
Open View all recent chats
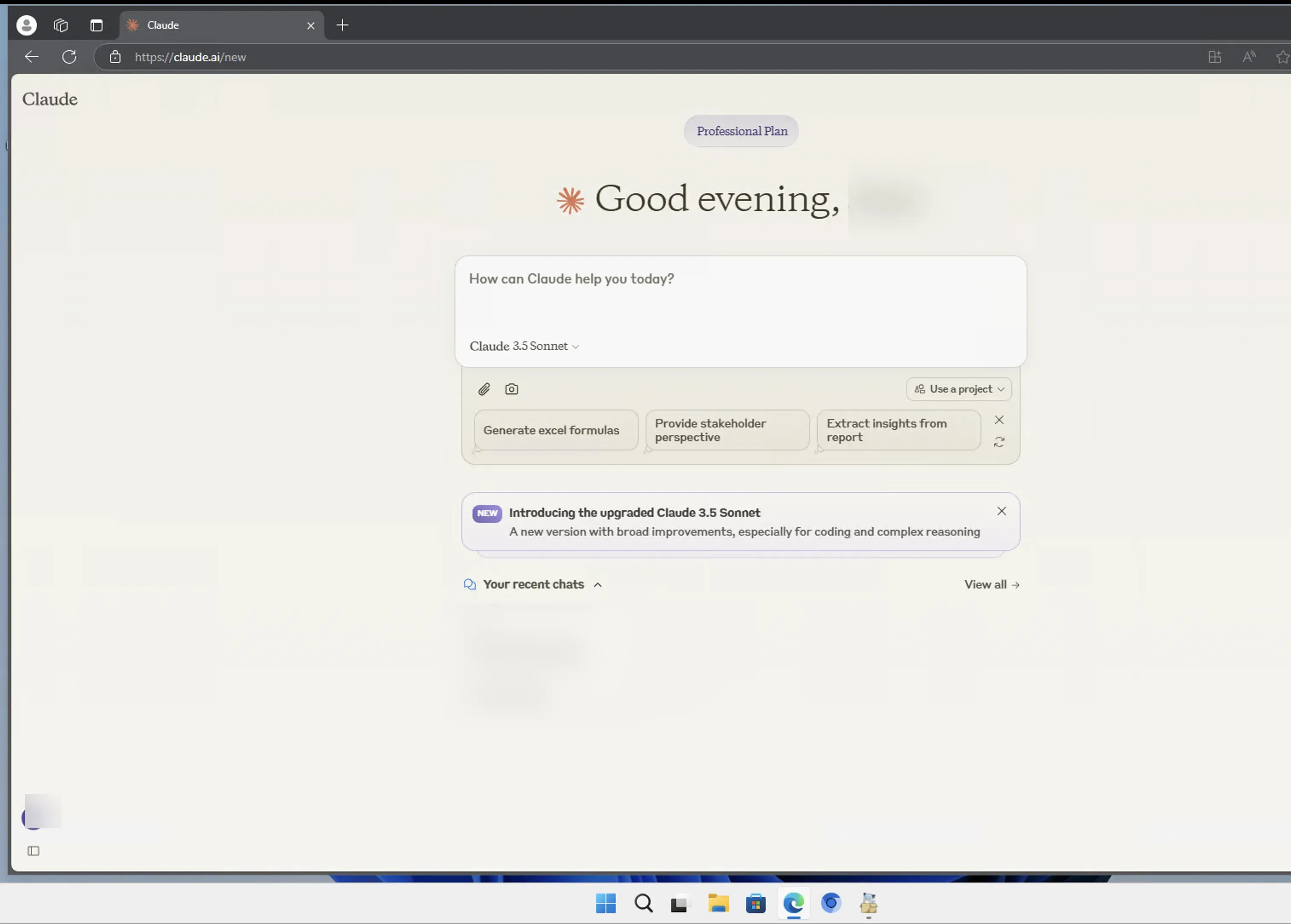pos(992,584)
